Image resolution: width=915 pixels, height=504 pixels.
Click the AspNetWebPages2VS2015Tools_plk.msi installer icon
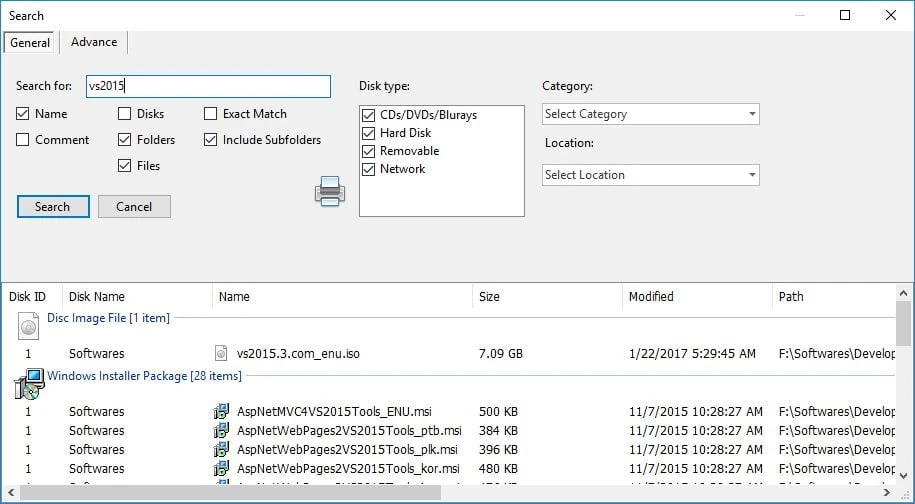[222, 449]
